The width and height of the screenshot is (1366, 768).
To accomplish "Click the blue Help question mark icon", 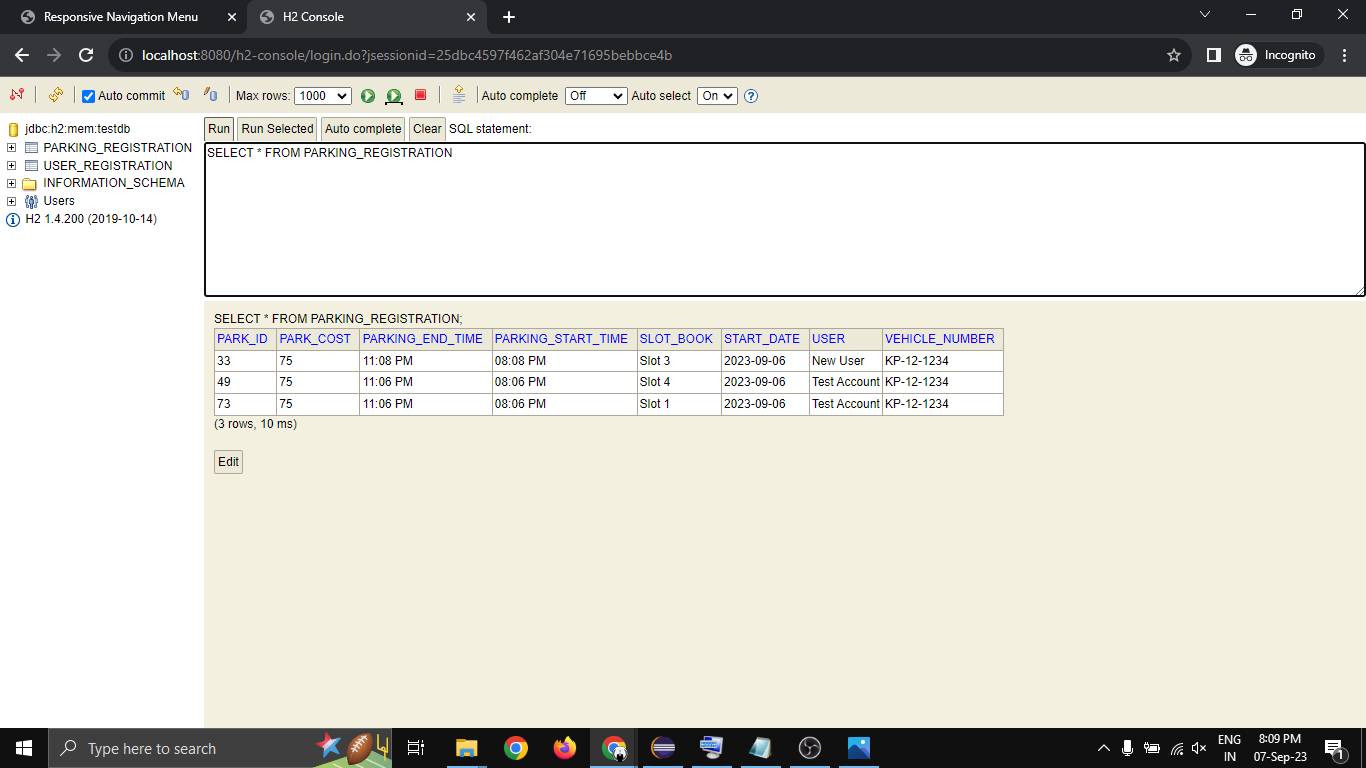I will point(751,96).
